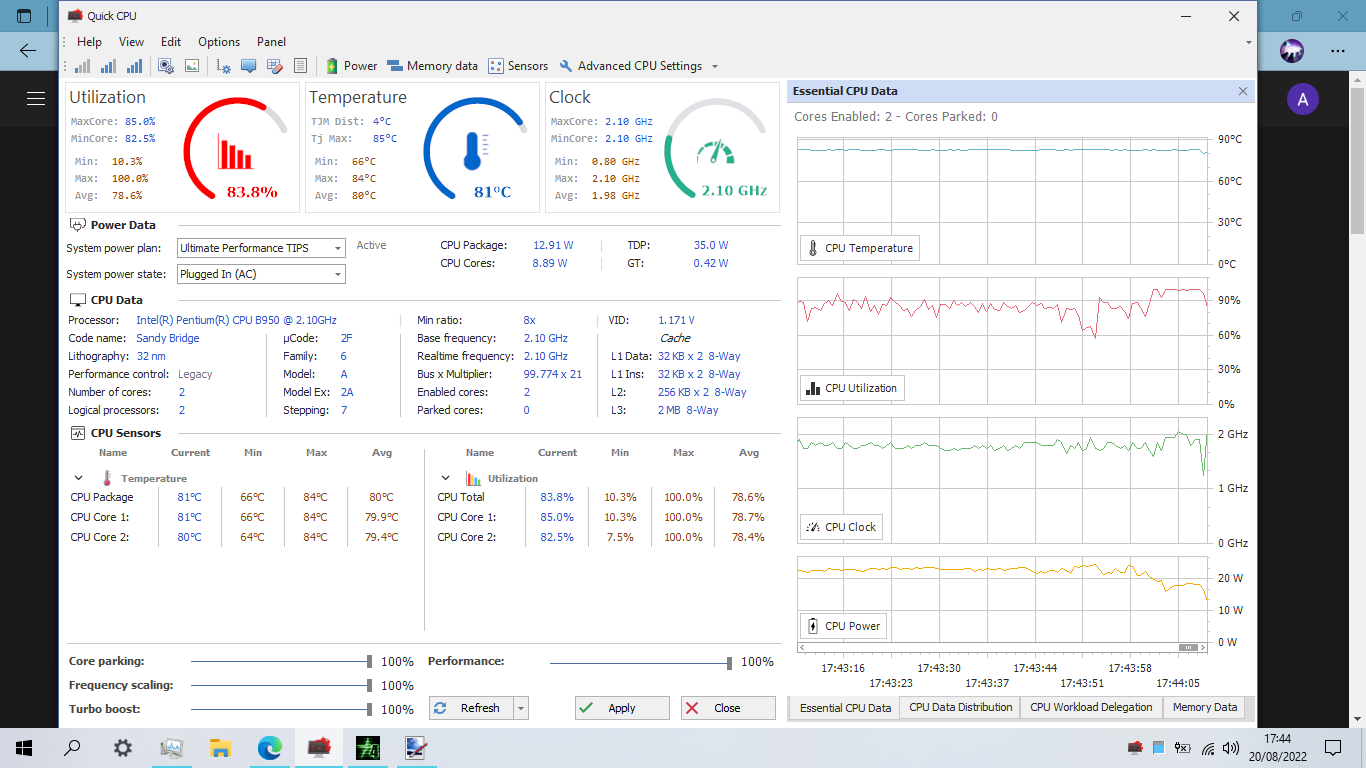The height and width of the screenshot is (768, 1366).
Task: Close the Essential CPU Data panel
Action: point(1243,91)
